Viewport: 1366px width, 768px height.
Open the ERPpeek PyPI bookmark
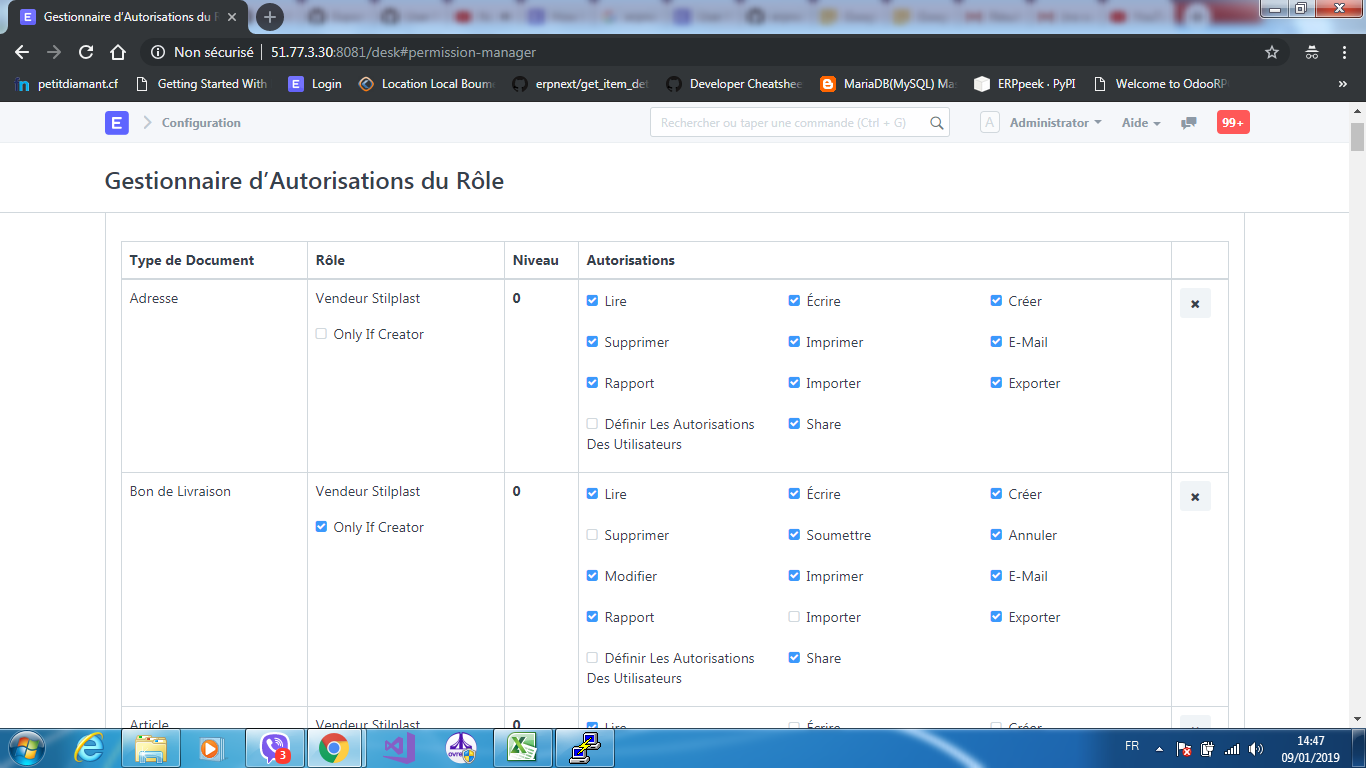pyautogui.click(x=1026, y=84)
